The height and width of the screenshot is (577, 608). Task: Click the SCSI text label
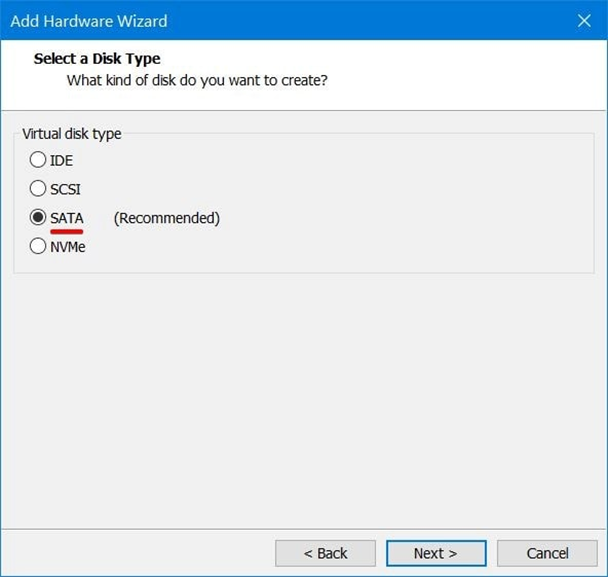[65, 189]
